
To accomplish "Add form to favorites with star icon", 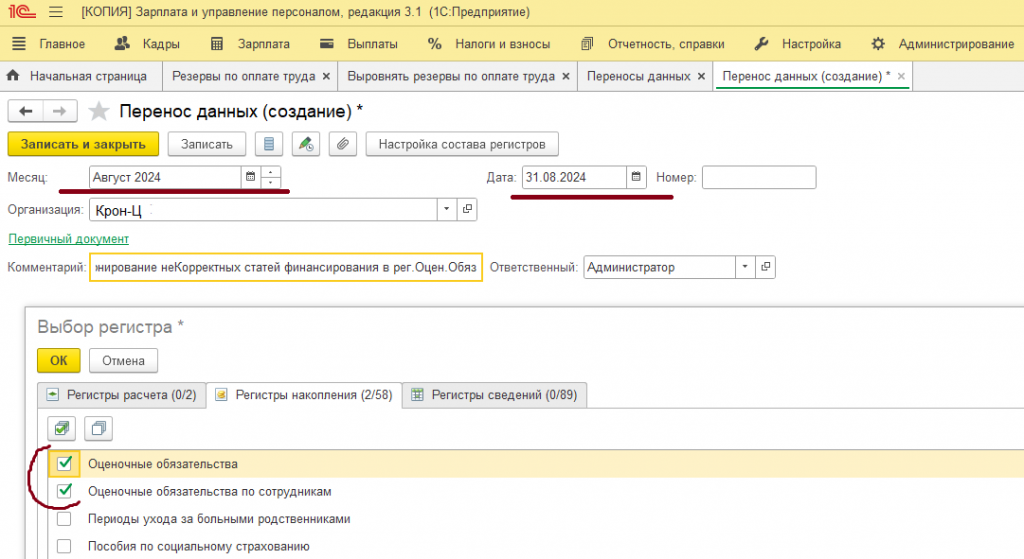I will (99, 111).
